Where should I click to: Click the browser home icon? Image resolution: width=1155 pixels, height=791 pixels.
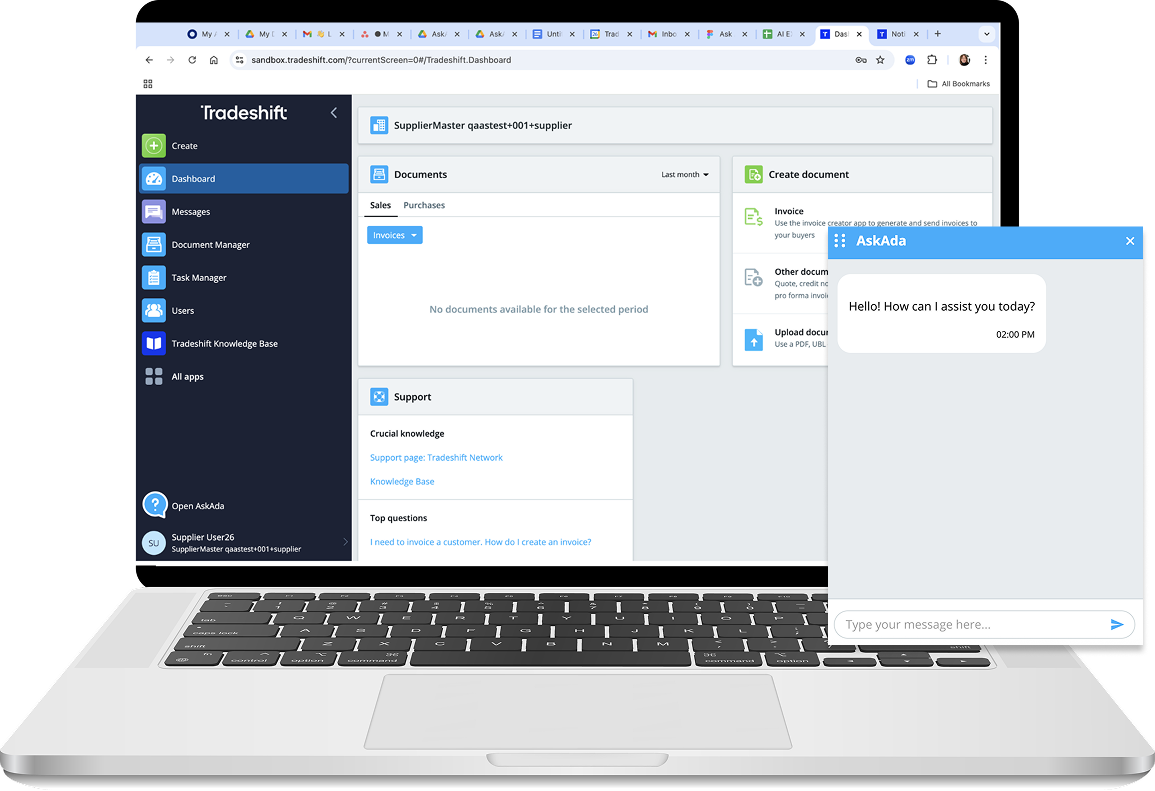tap(214, 60)
